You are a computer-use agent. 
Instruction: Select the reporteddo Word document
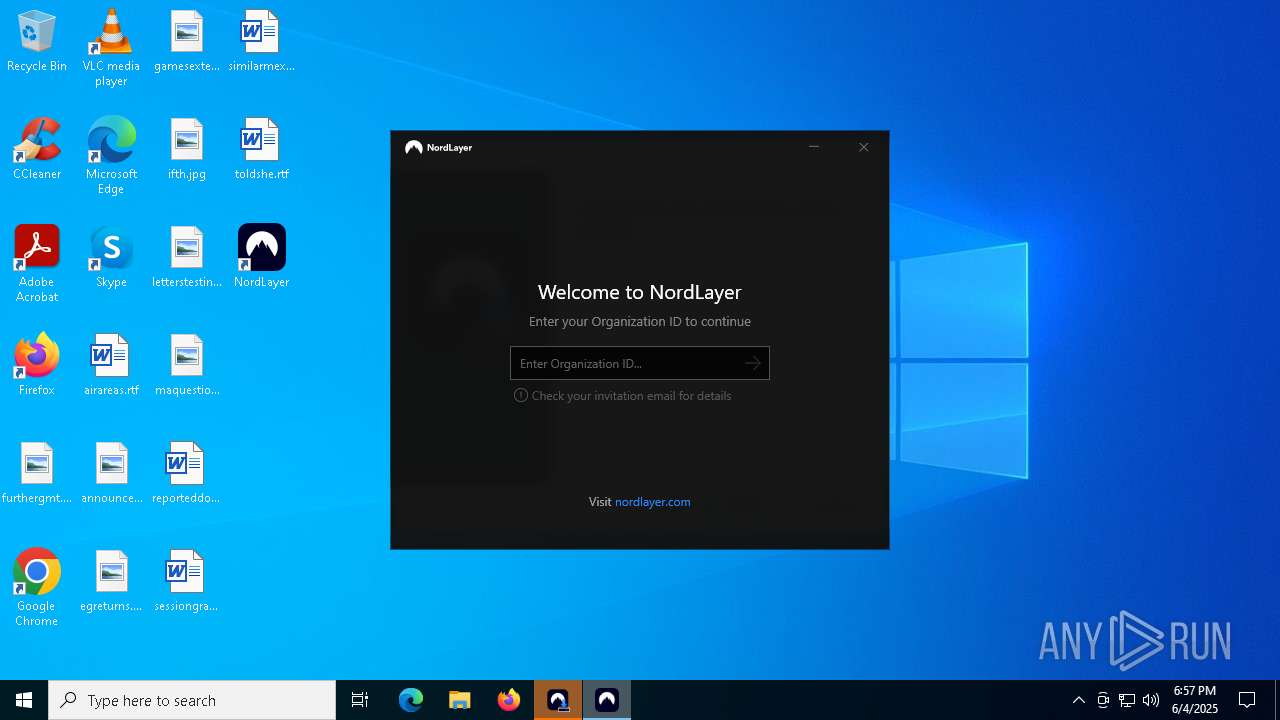(x=186, y=474)
